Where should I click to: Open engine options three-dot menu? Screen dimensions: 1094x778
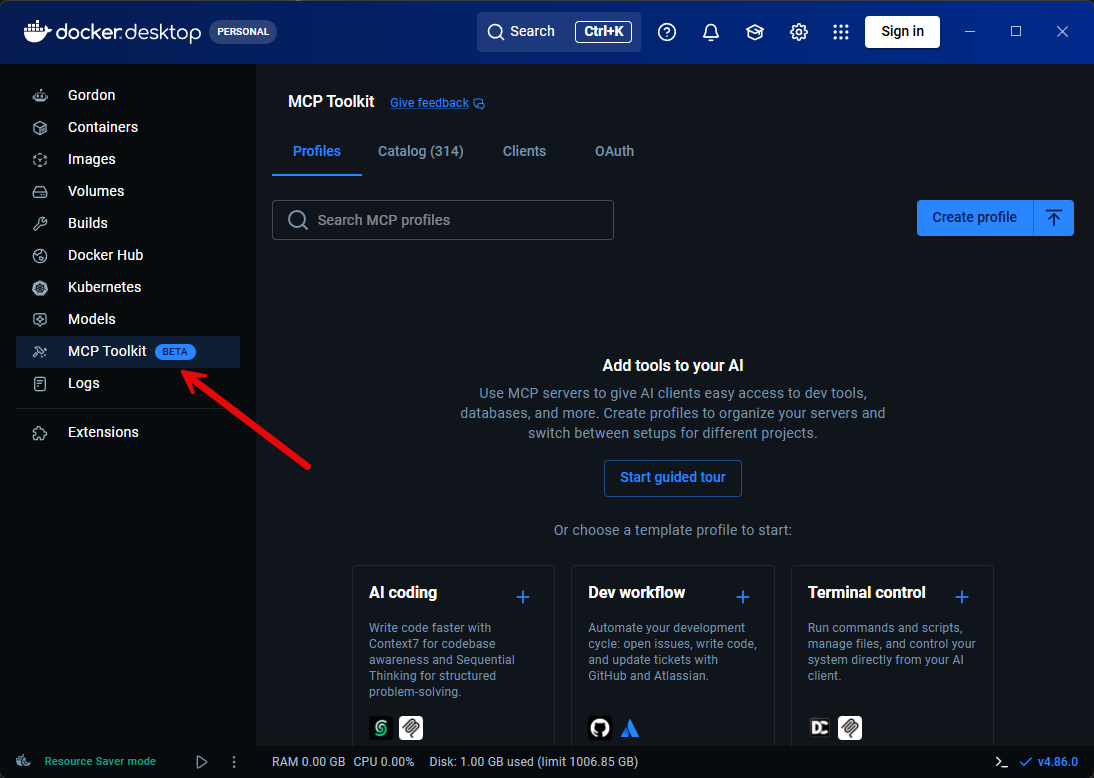[x=234, y=762]
